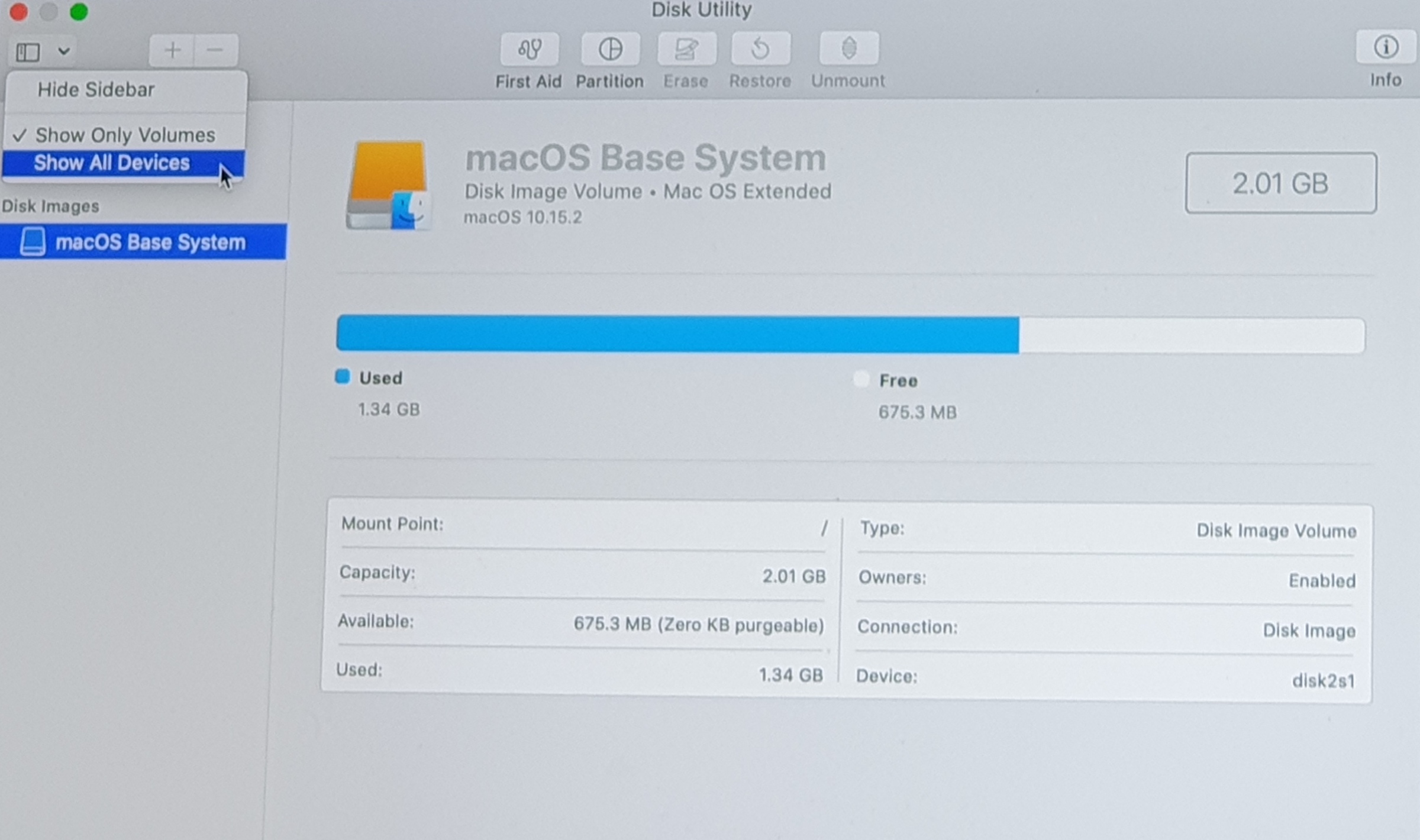Click the blue Used legend swatch
The width and height of the screenshot is (1420, 840).
(342, 377)
